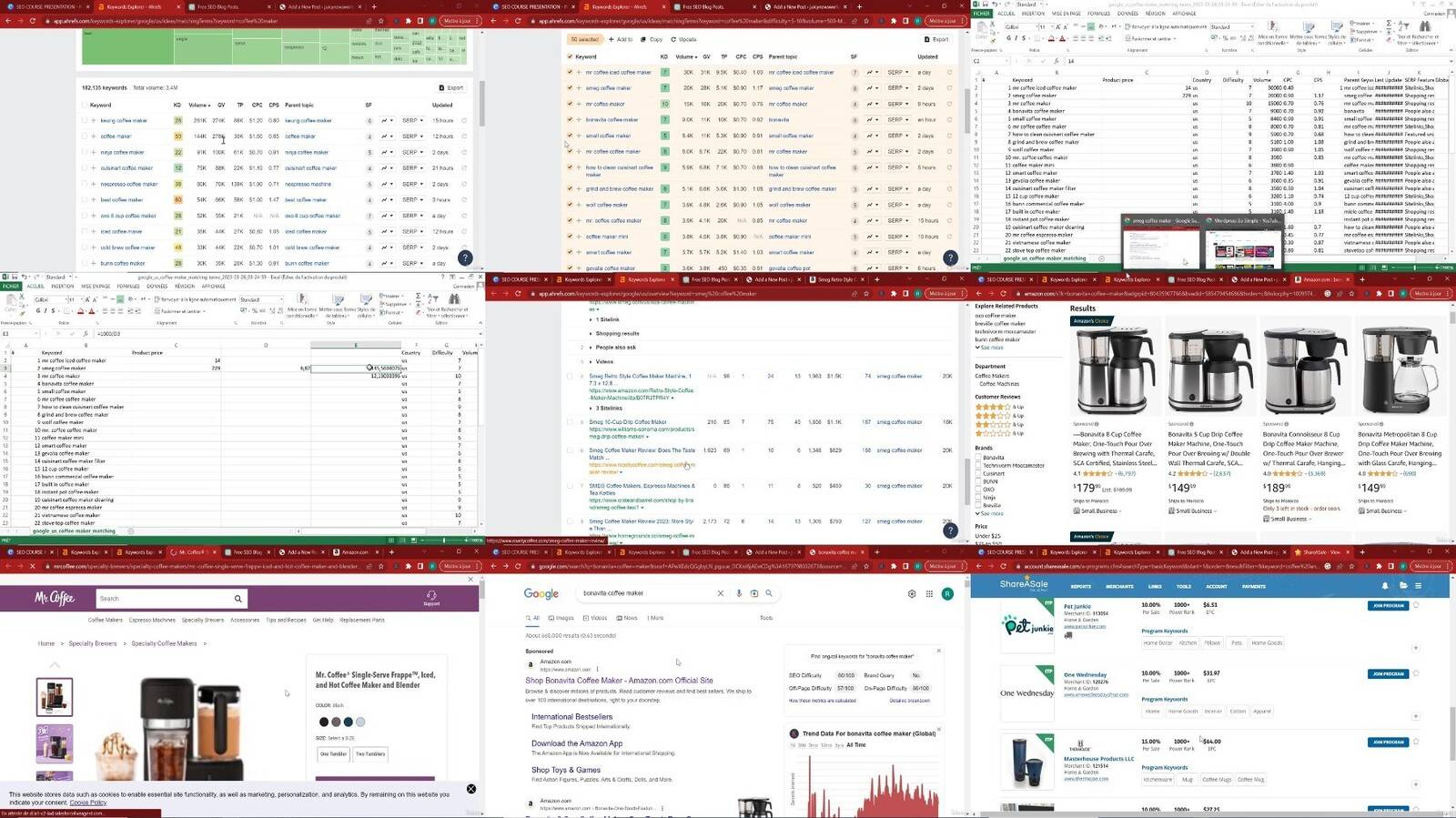Favorite Pet Junkie with the star icon

point(1417,606)
